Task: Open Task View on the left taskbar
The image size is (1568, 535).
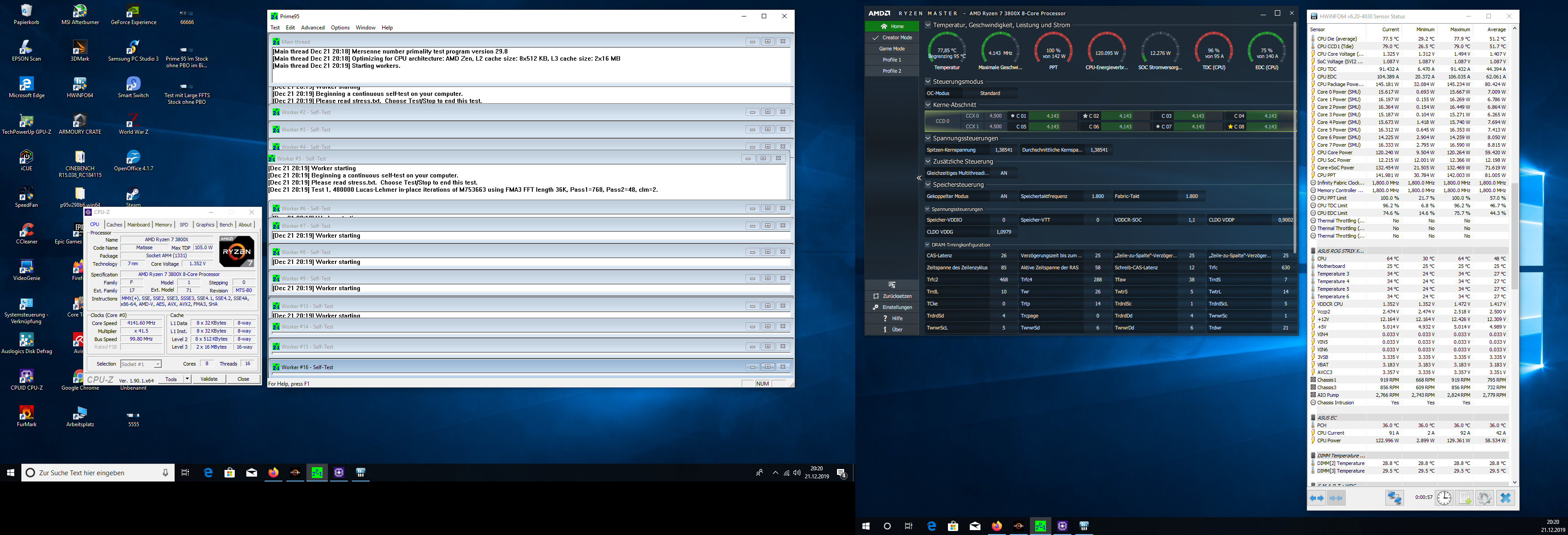Action: 185,472
